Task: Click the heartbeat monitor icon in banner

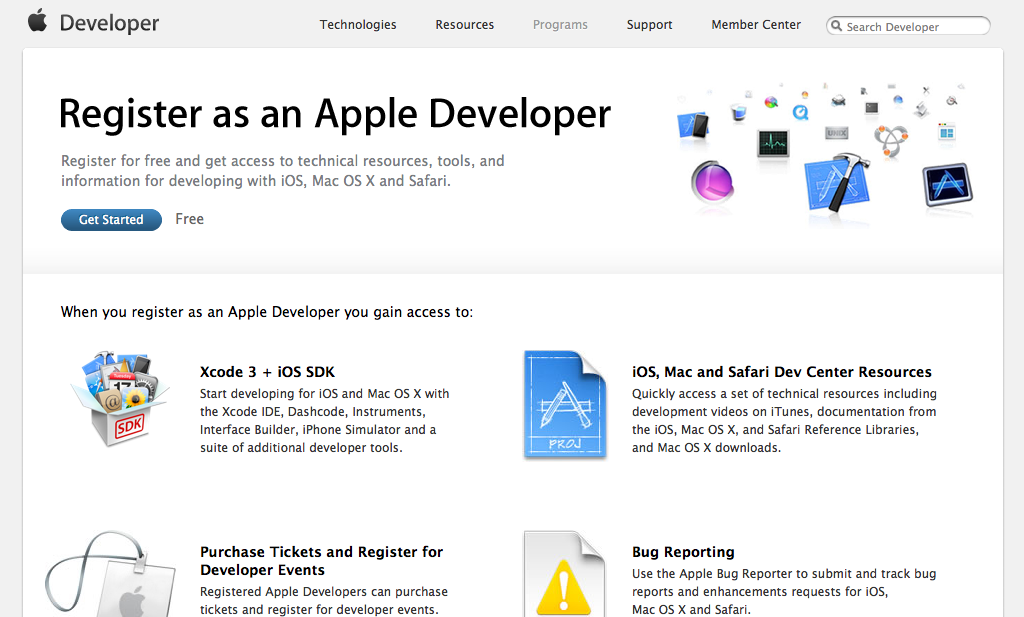Action: click(773, 143)
